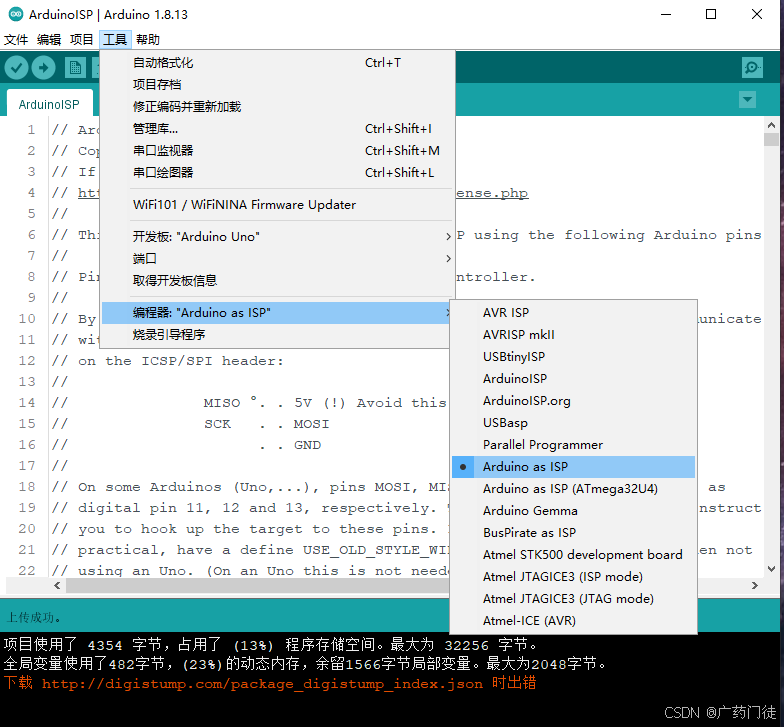Select Atmel-ICE (AVR) programmer

(574, 620)
